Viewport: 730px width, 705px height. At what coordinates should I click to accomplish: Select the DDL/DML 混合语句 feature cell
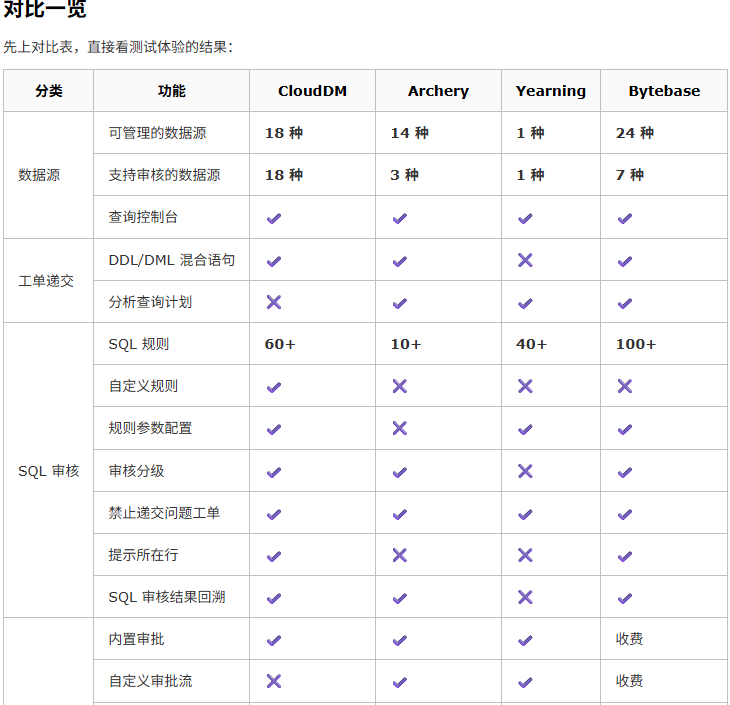(x=172, y=260)
